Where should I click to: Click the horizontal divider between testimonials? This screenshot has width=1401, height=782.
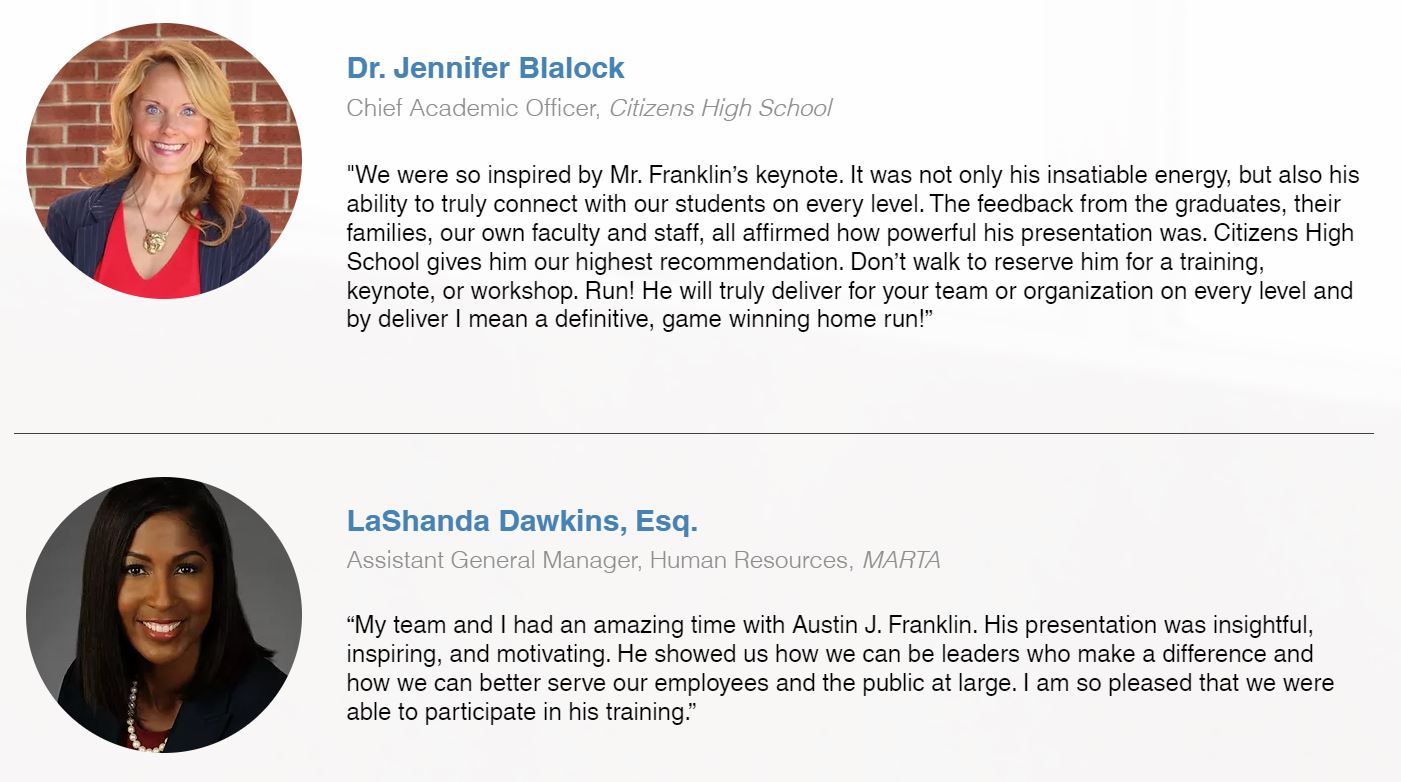click(x=693, y=433)
